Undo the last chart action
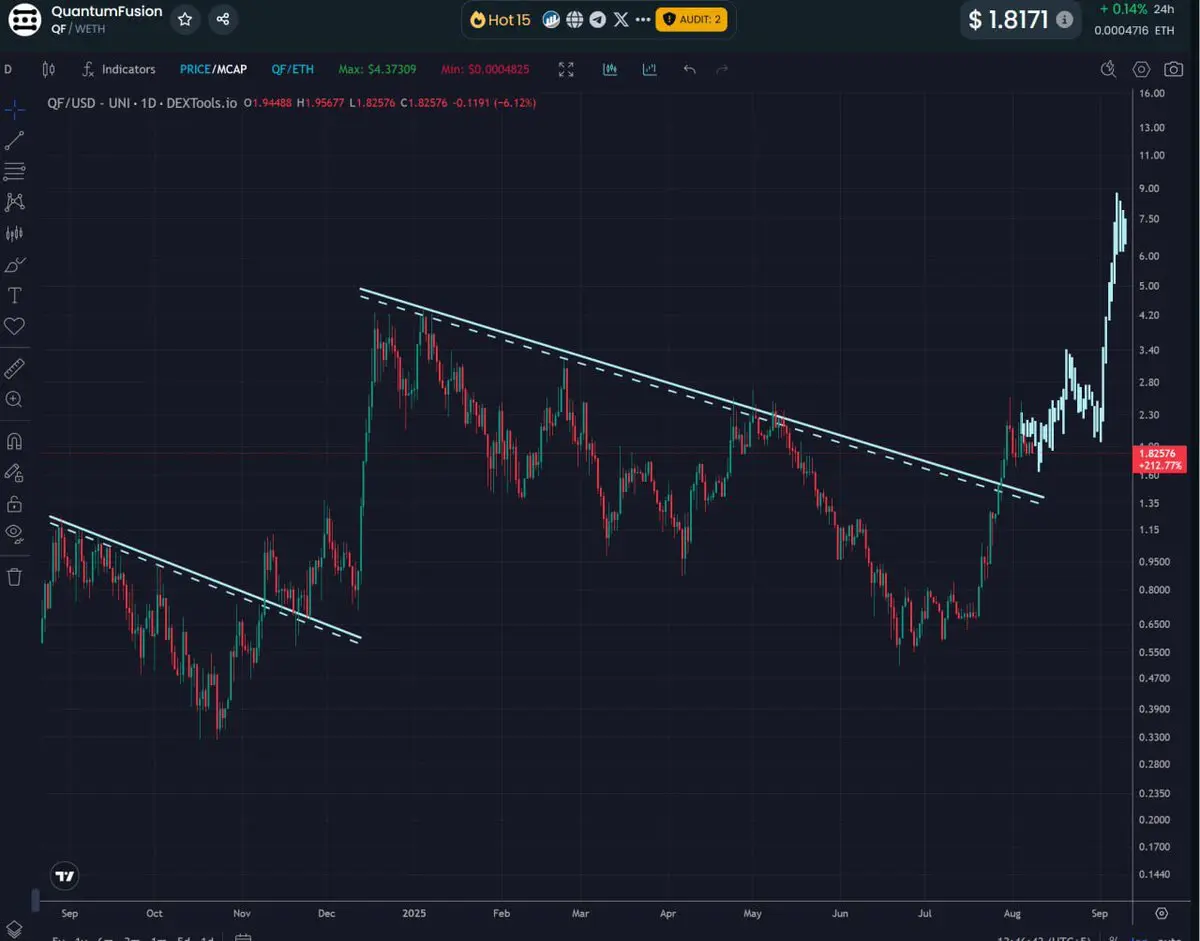Screen dimensions: 1200x941 point(689,69)
